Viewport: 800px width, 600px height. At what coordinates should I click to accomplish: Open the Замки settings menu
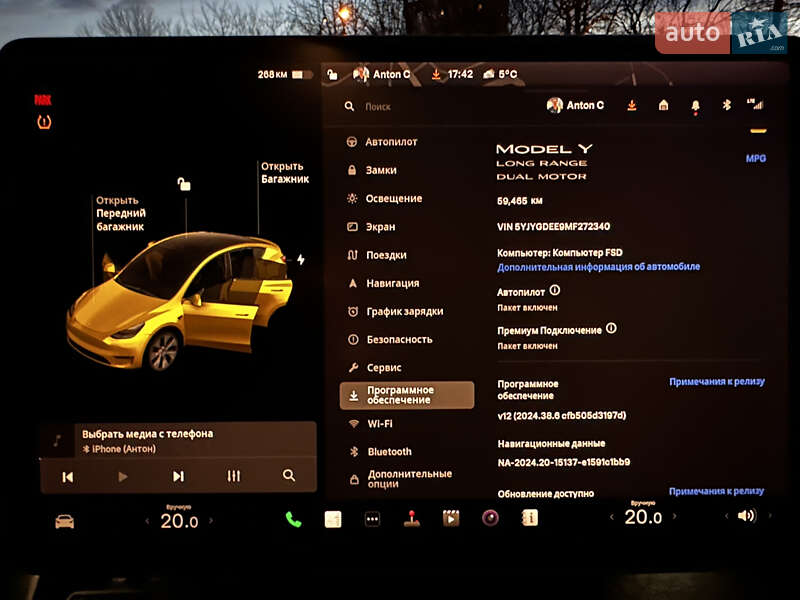[372, 170]
